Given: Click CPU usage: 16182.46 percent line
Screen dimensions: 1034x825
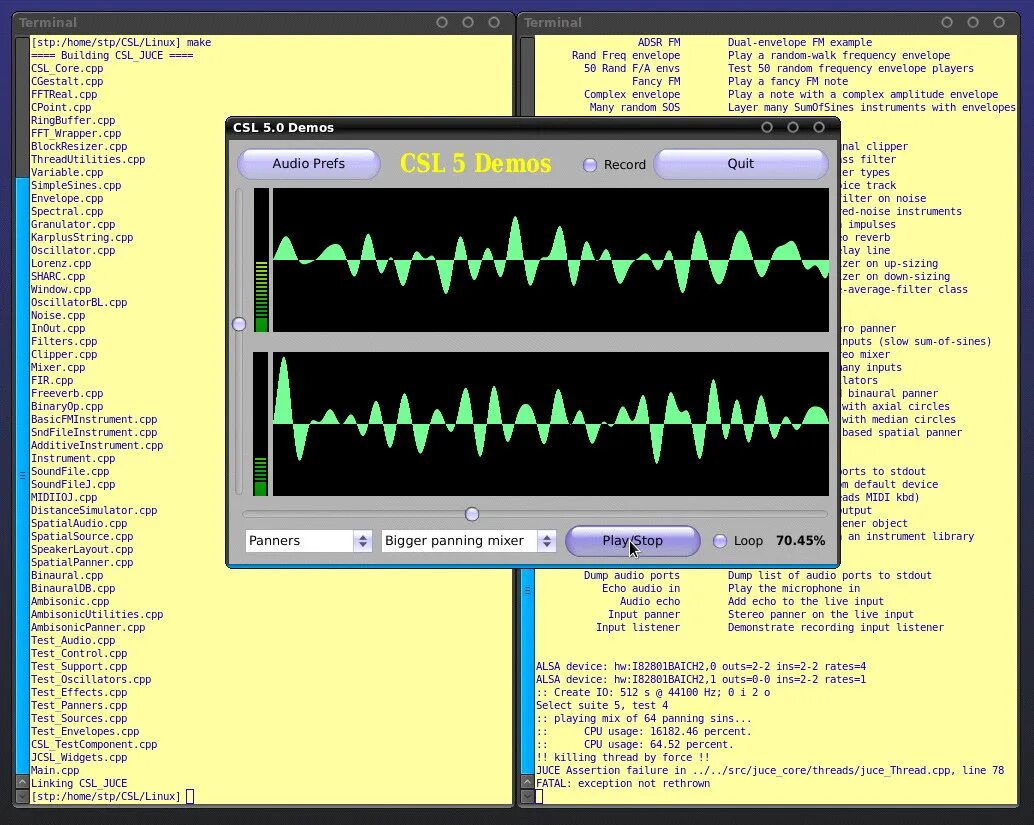Looking at the screenshot, I should pos(644,731).
